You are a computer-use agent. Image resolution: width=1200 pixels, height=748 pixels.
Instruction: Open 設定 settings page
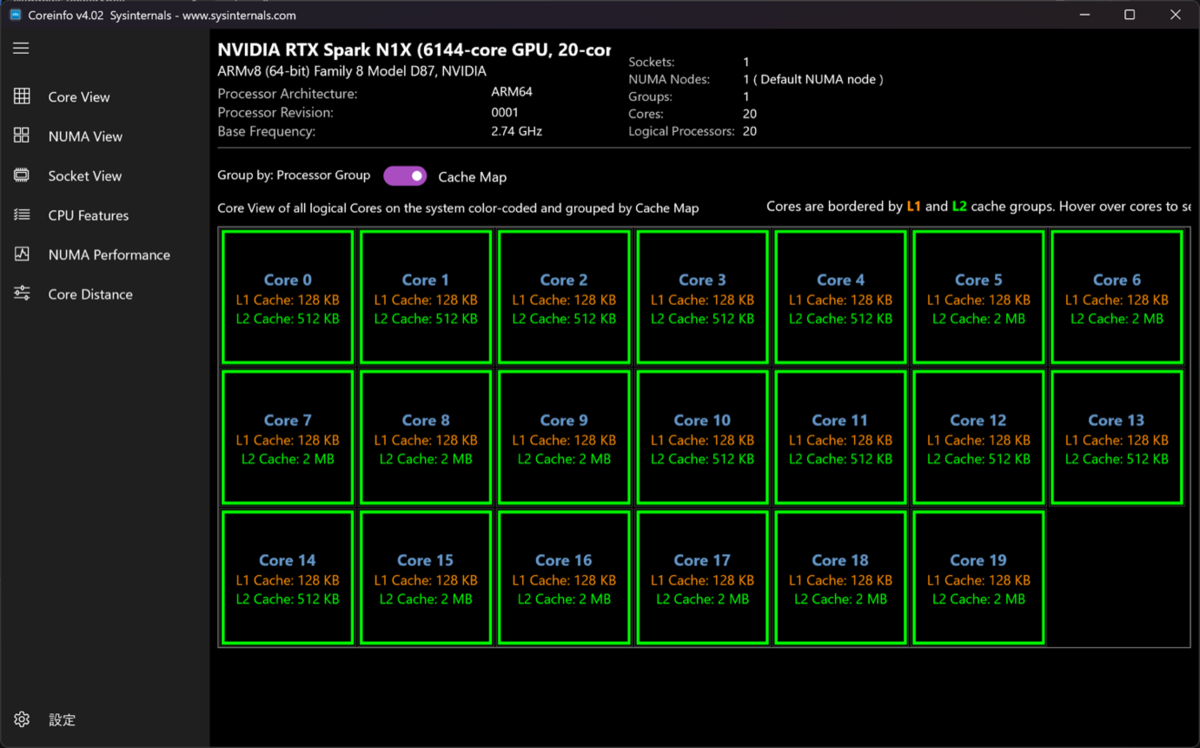click(105, 720)
